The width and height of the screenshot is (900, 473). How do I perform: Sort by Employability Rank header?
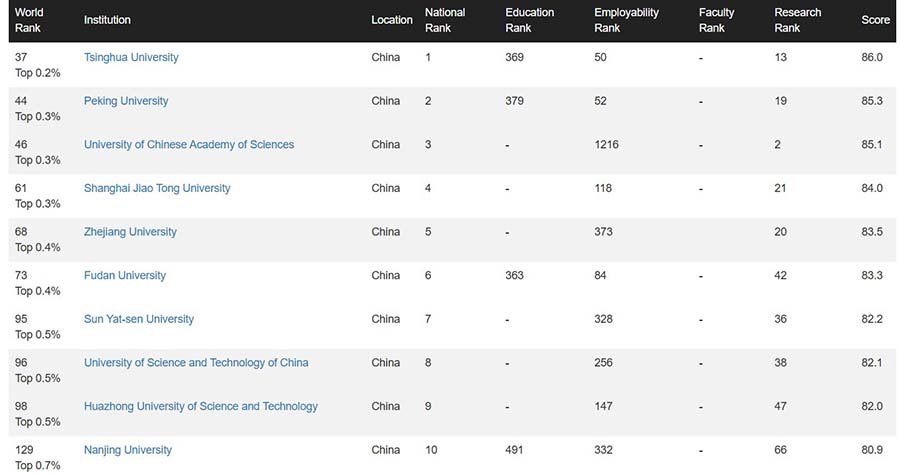[626, 20]
